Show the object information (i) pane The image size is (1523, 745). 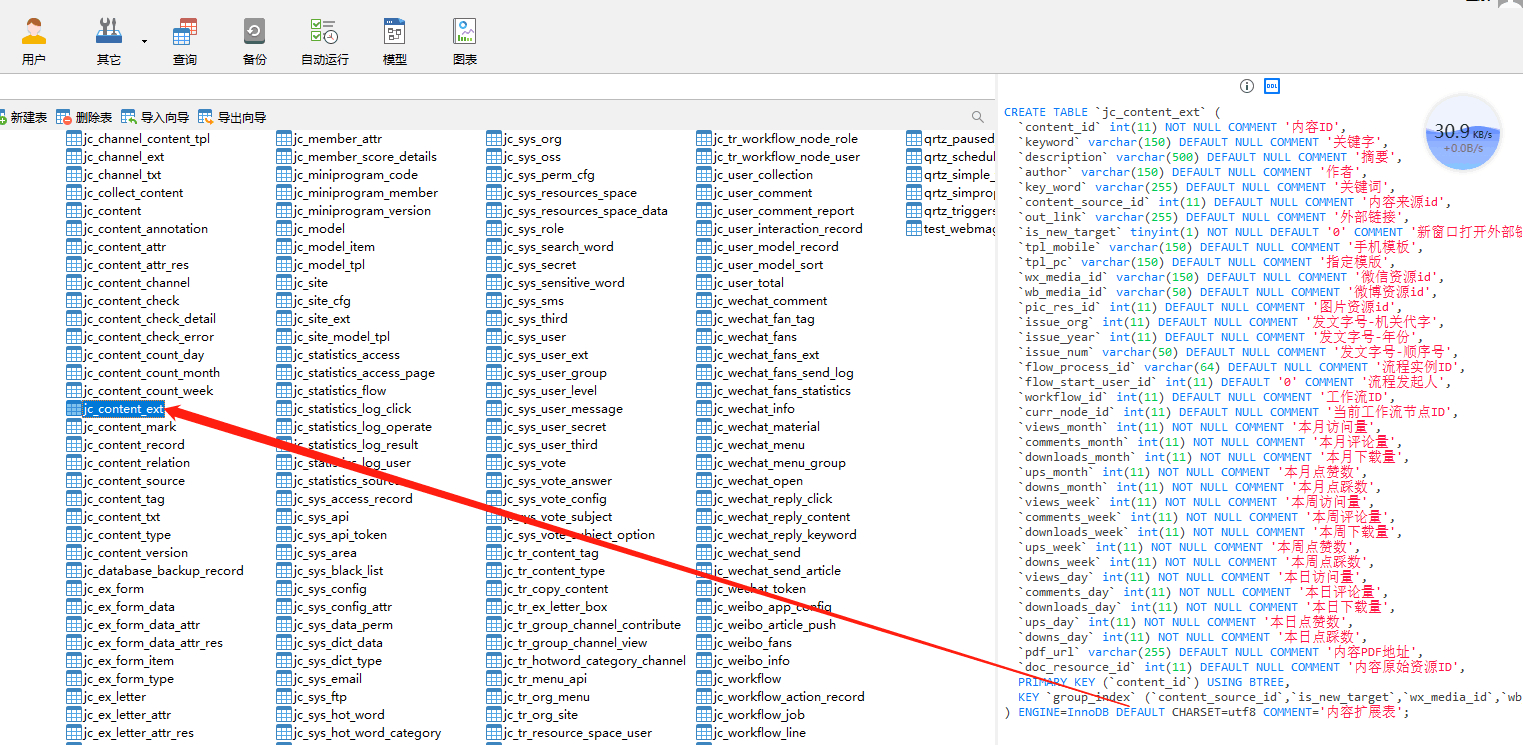[x=1247, y=86]
